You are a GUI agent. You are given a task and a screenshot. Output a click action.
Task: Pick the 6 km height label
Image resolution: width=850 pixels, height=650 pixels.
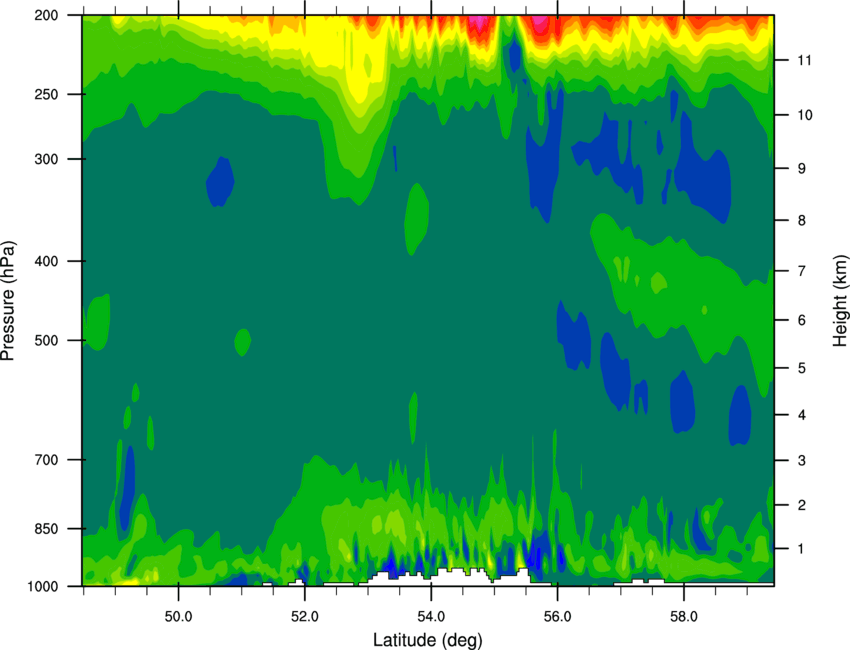pos(802,320)
